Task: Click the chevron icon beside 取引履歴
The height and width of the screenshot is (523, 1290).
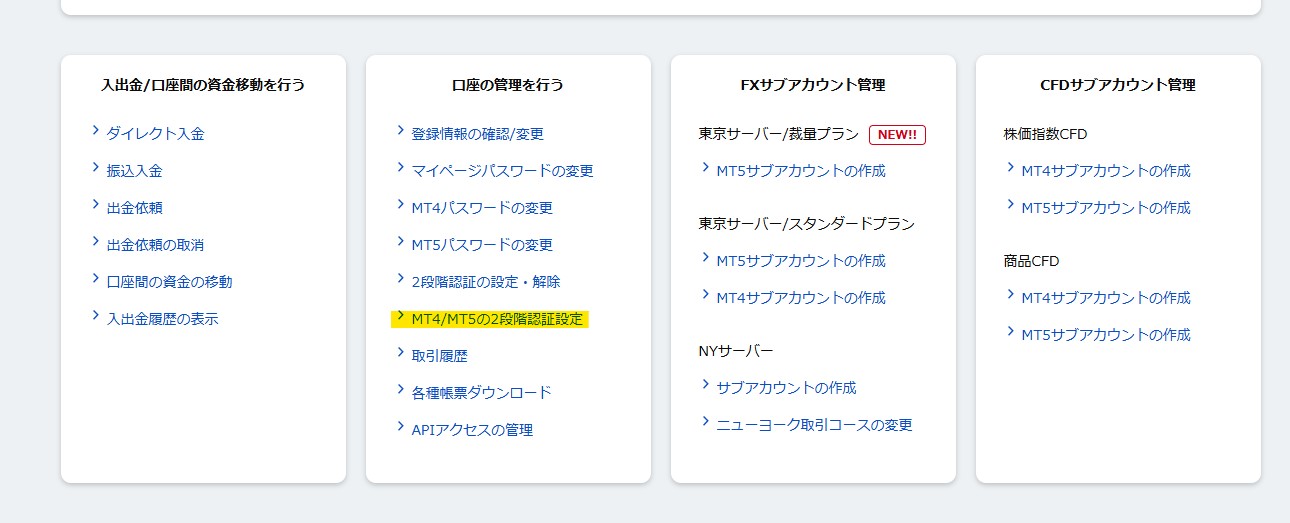Action: [x=400, y=353]
